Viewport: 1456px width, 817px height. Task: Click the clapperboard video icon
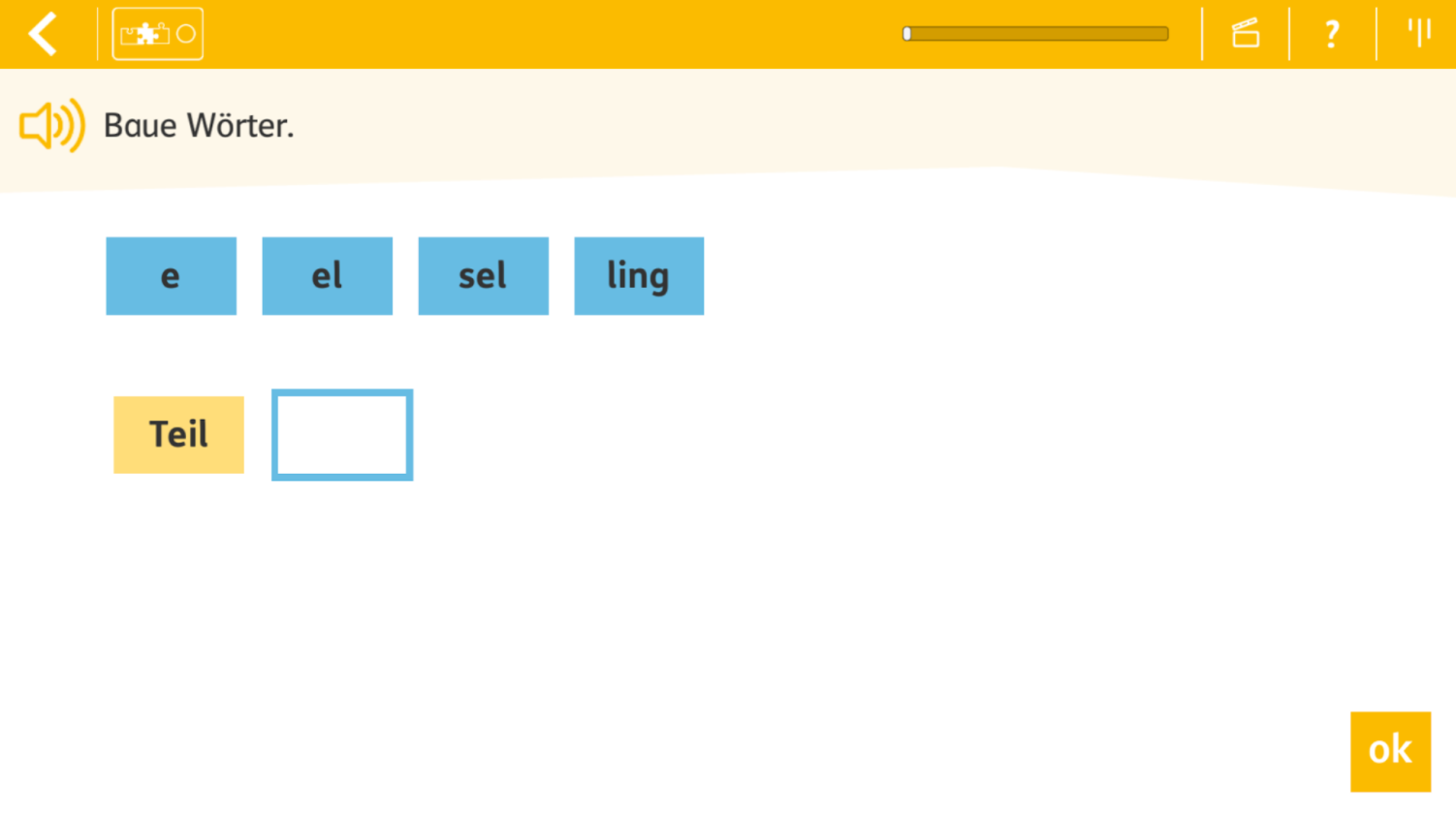tap(1246, 34)
